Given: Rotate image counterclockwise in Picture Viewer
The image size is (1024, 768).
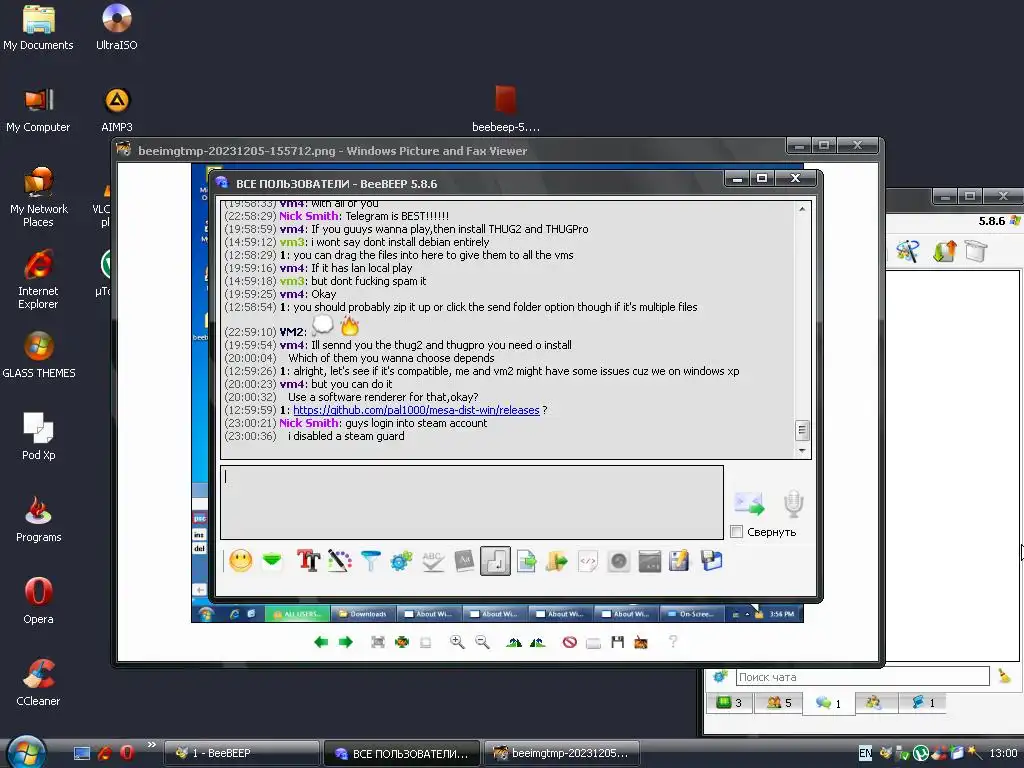Looking at the screenshot, I should click(537, 643).
